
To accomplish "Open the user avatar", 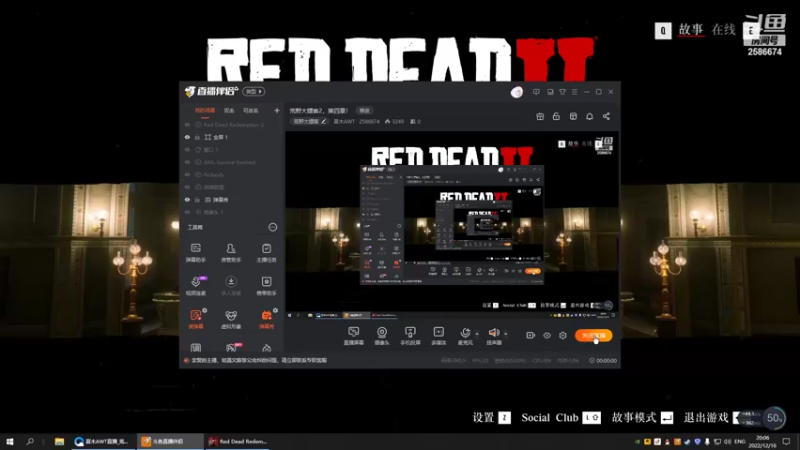I will coord(517,92).
